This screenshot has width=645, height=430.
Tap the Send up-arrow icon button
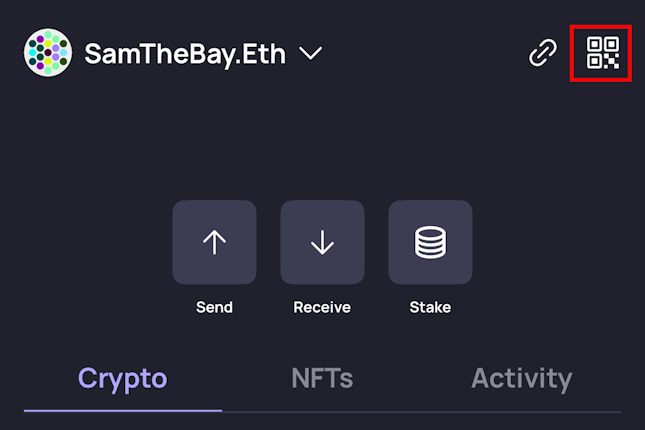tap(214, 242)
